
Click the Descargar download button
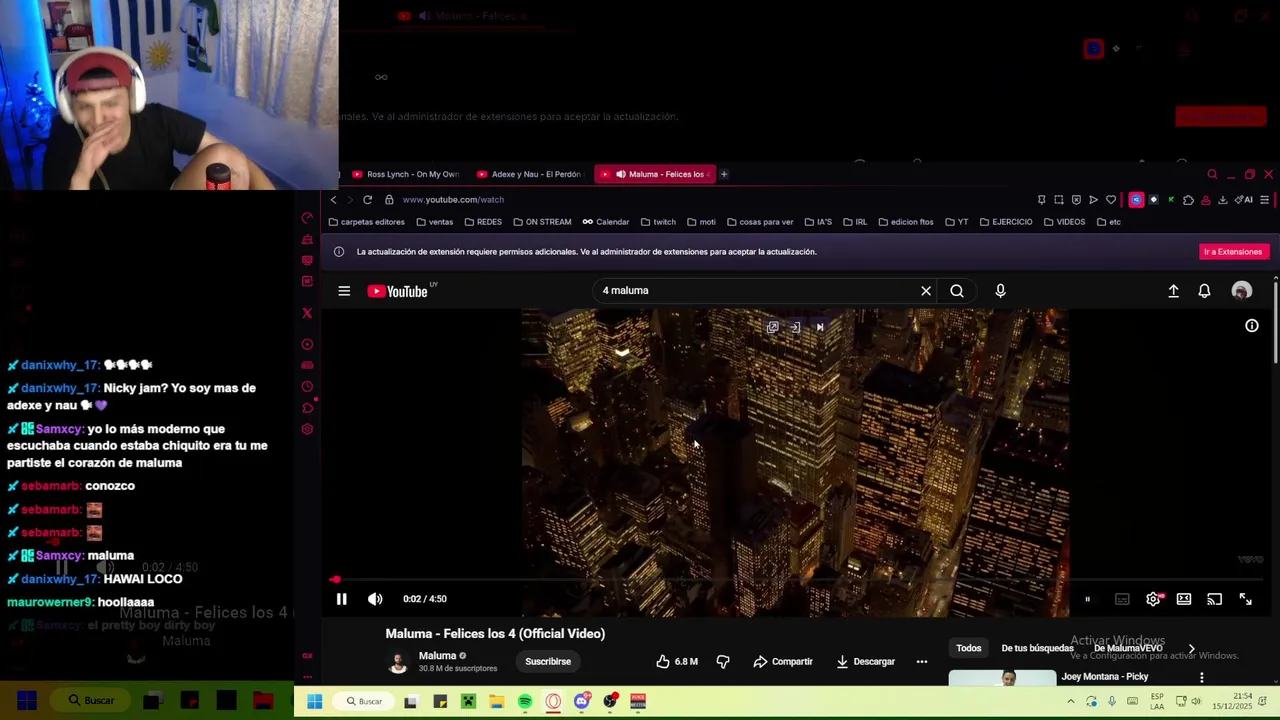(865, 661)
